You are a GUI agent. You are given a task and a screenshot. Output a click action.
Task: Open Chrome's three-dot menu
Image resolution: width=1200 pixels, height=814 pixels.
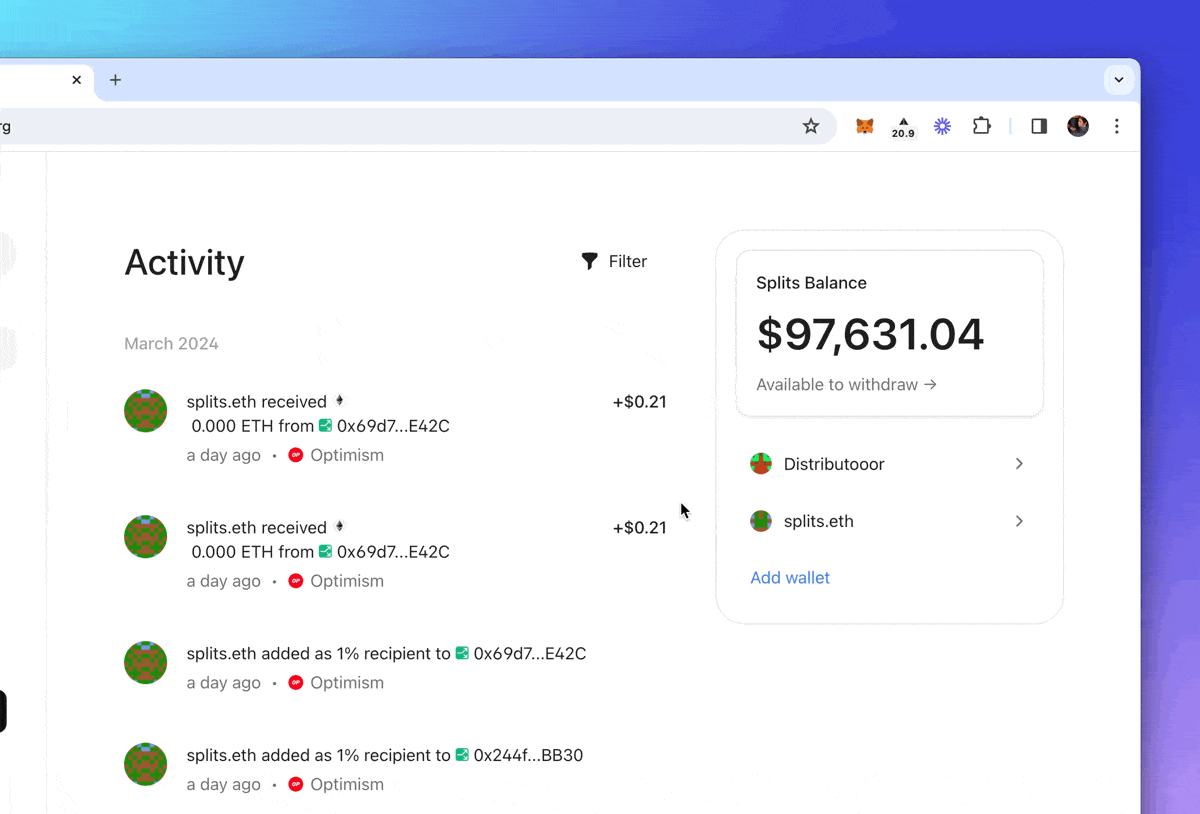1117,126
